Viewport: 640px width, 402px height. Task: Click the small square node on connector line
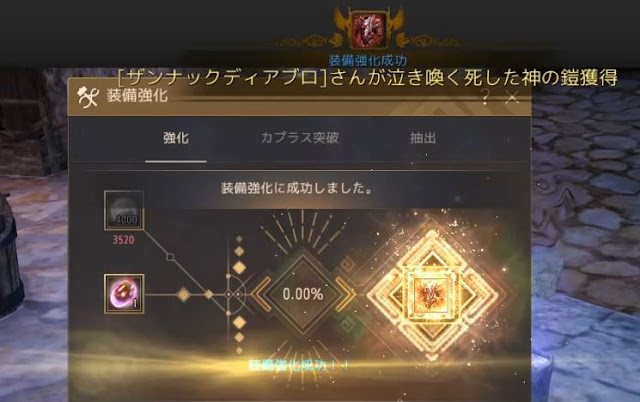pyautogui.click(x=171, y=257)
